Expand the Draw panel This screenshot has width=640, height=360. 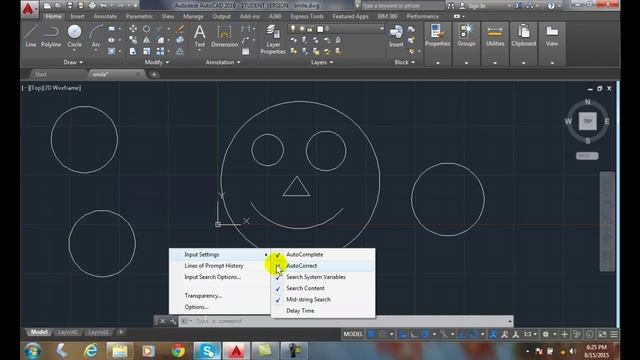pos(73,62)
